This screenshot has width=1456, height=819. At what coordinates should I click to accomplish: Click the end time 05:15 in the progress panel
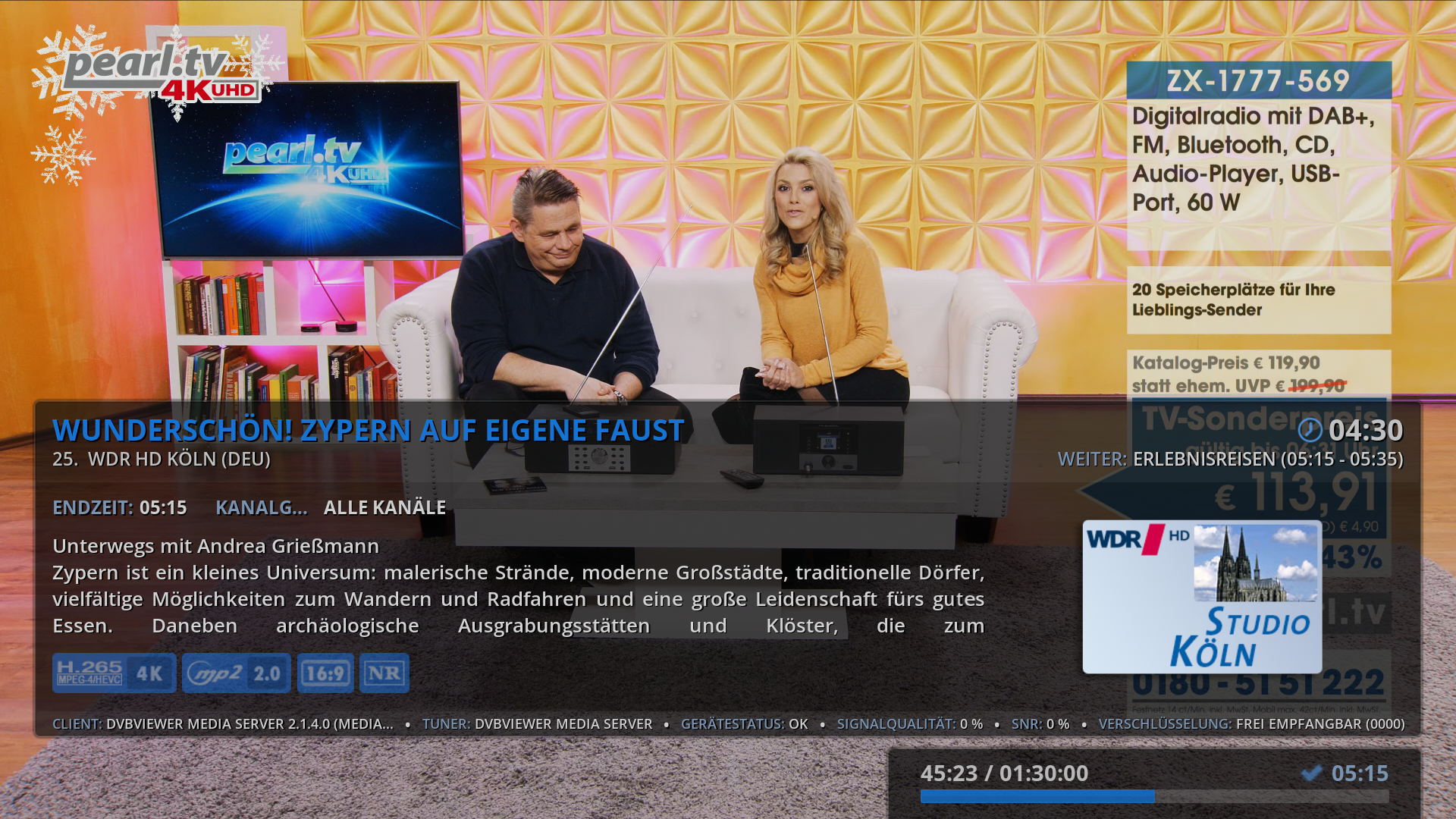[x=1360, y=773]
